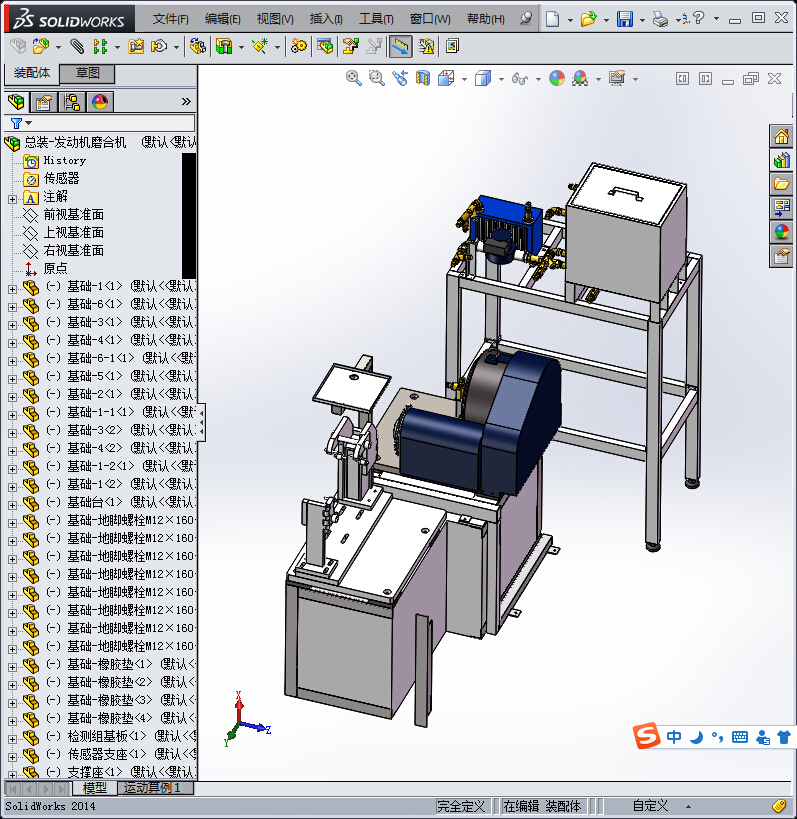
Task: Select the 传感器支座<1> component
Action: pos(107,754)
